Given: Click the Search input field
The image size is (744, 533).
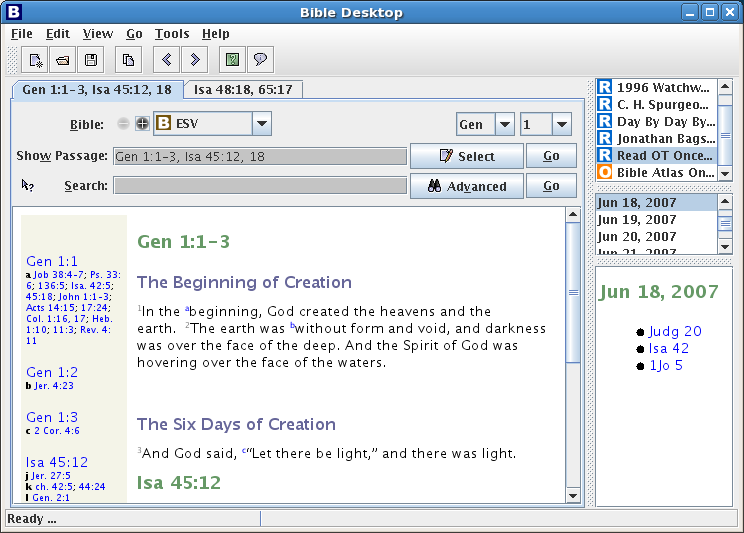Looking at the screenshot, I should coord(259,186).
